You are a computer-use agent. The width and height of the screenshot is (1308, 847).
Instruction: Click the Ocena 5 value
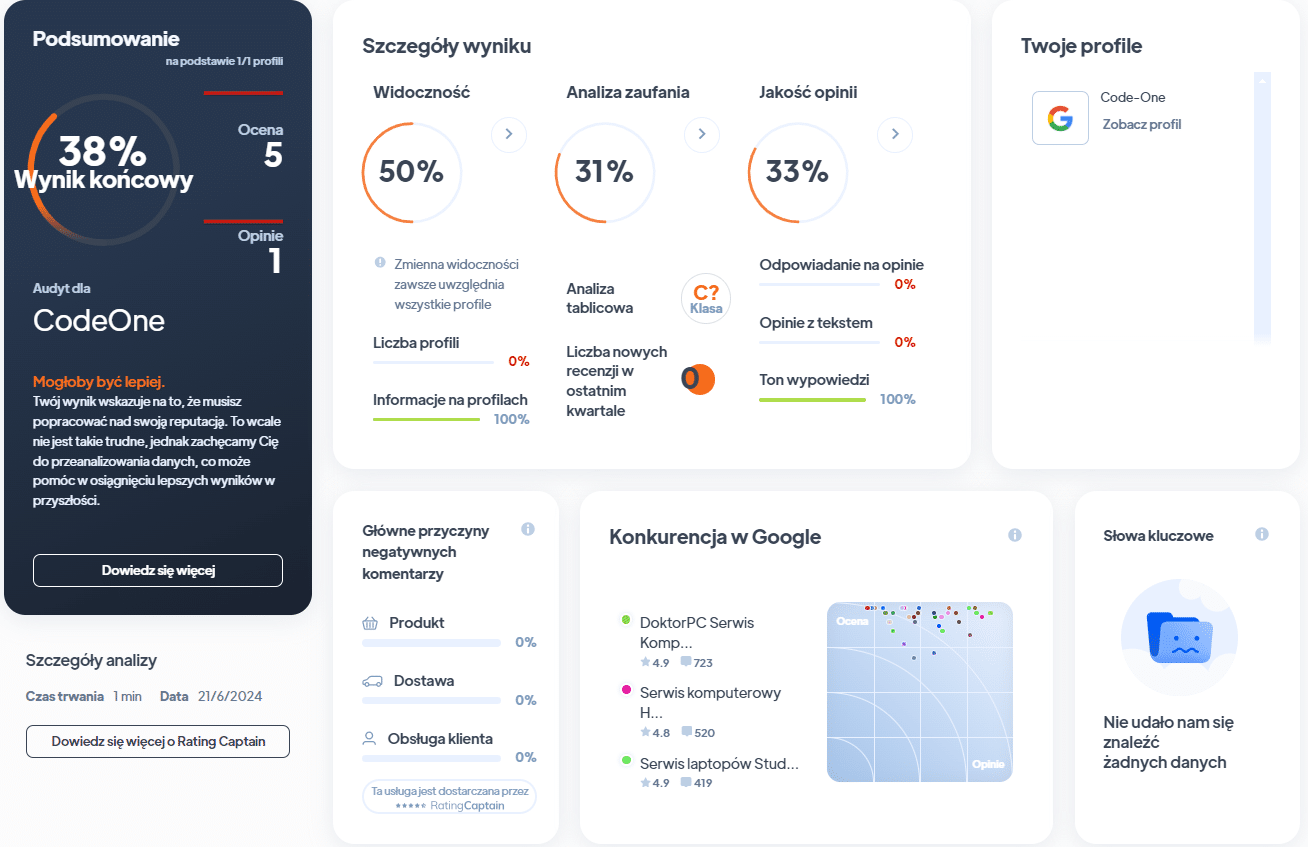(x=273, y=154)
